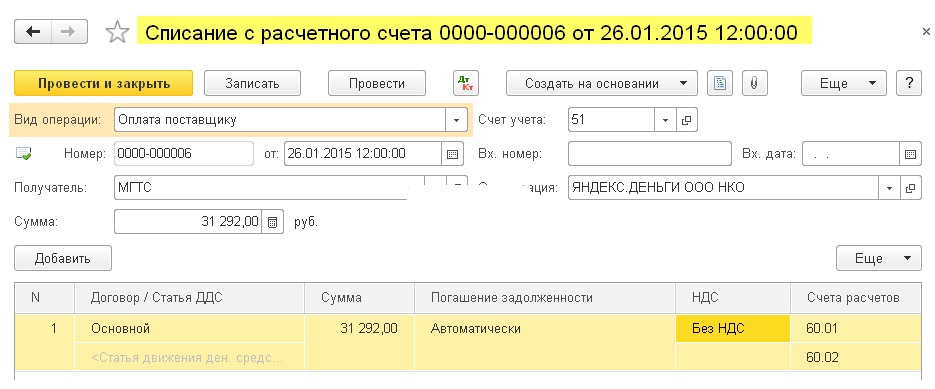Select the Без НДС cell
The image size is (935, 389).
(x=733, y=328)
